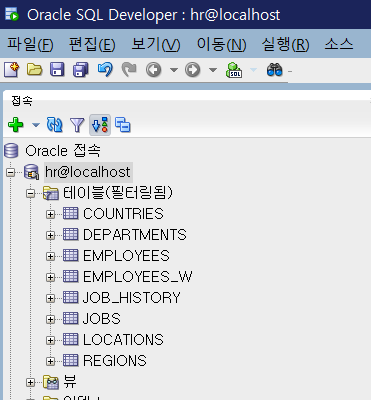The height and width of the screenshot is (400, 371).
Task: Select the JOB_HISTORY table label
Action: tap(132, 298)
